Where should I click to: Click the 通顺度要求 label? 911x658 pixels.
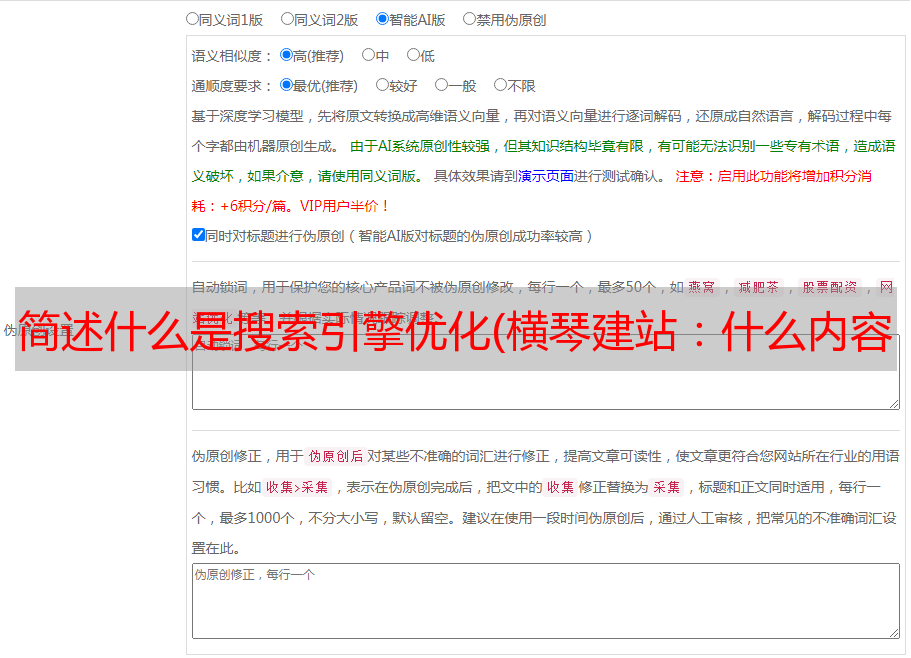pos(232,86)
